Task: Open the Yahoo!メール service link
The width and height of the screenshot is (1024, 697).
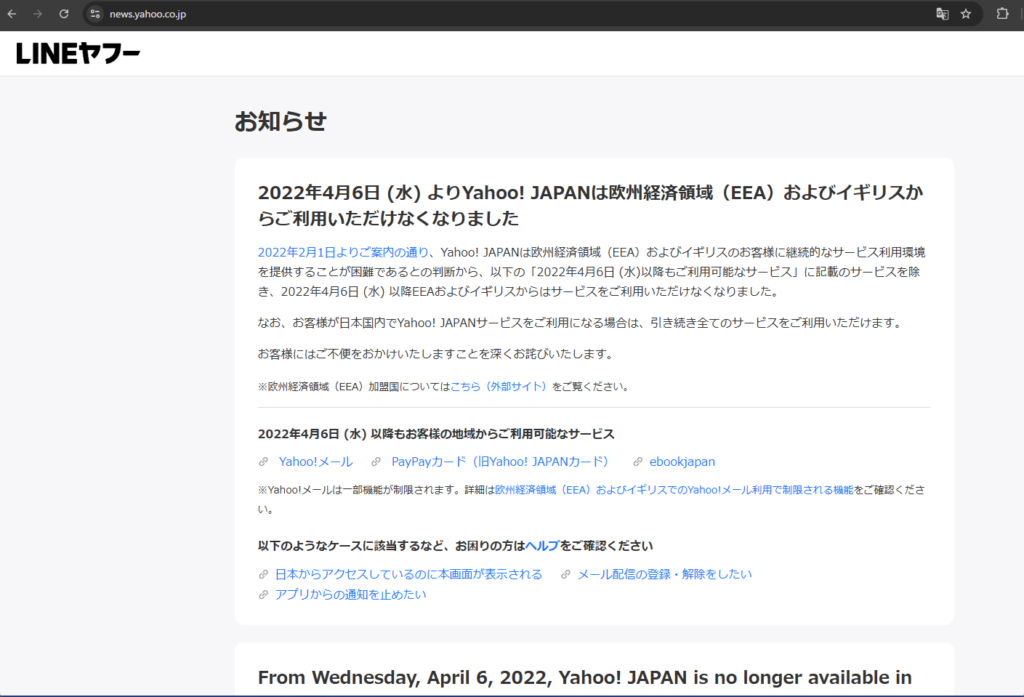Action: click(315, 462)
